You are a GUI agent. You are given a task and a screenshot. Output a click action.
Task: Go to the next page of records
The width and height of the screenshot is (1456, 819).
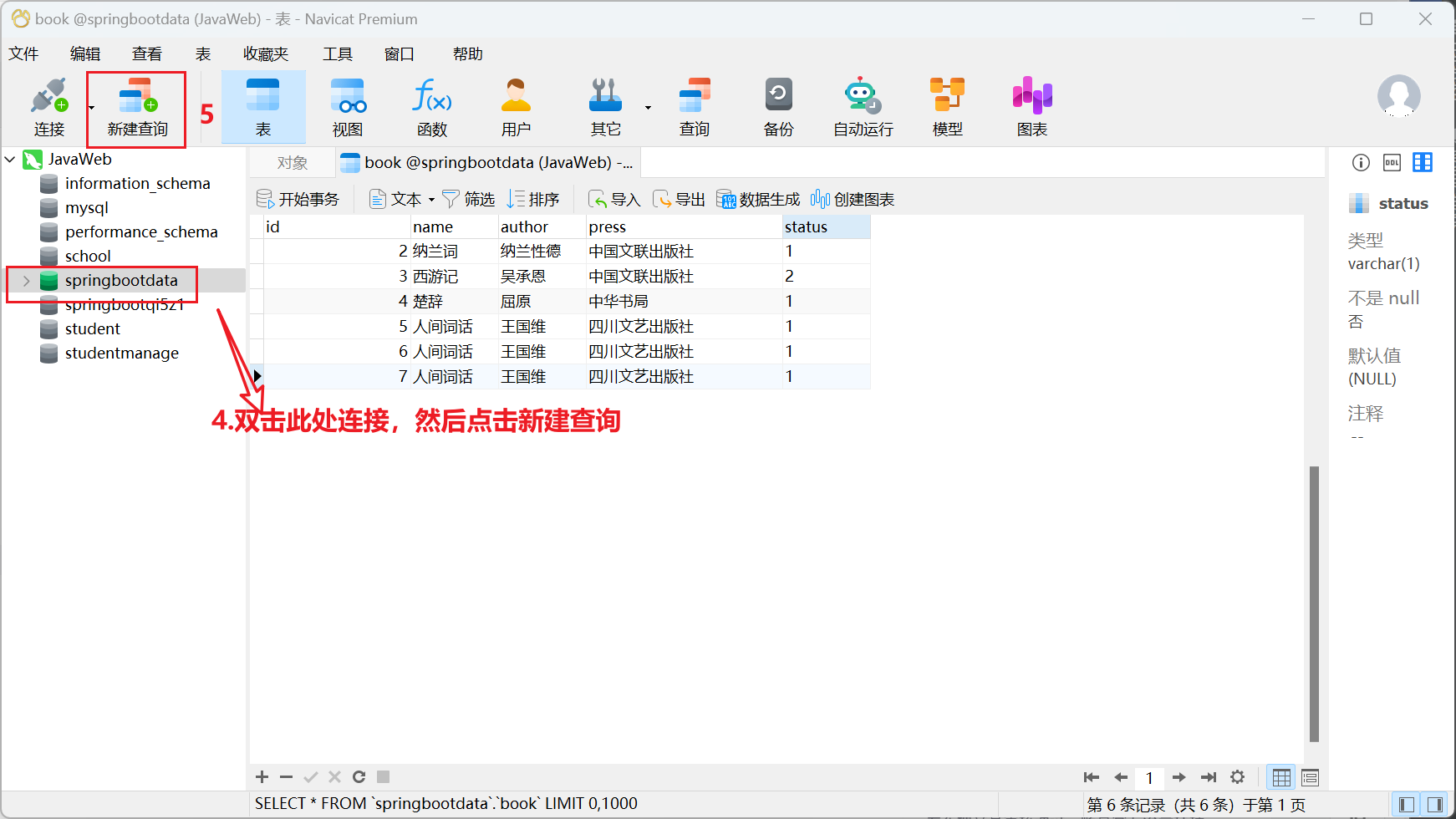1179,777
